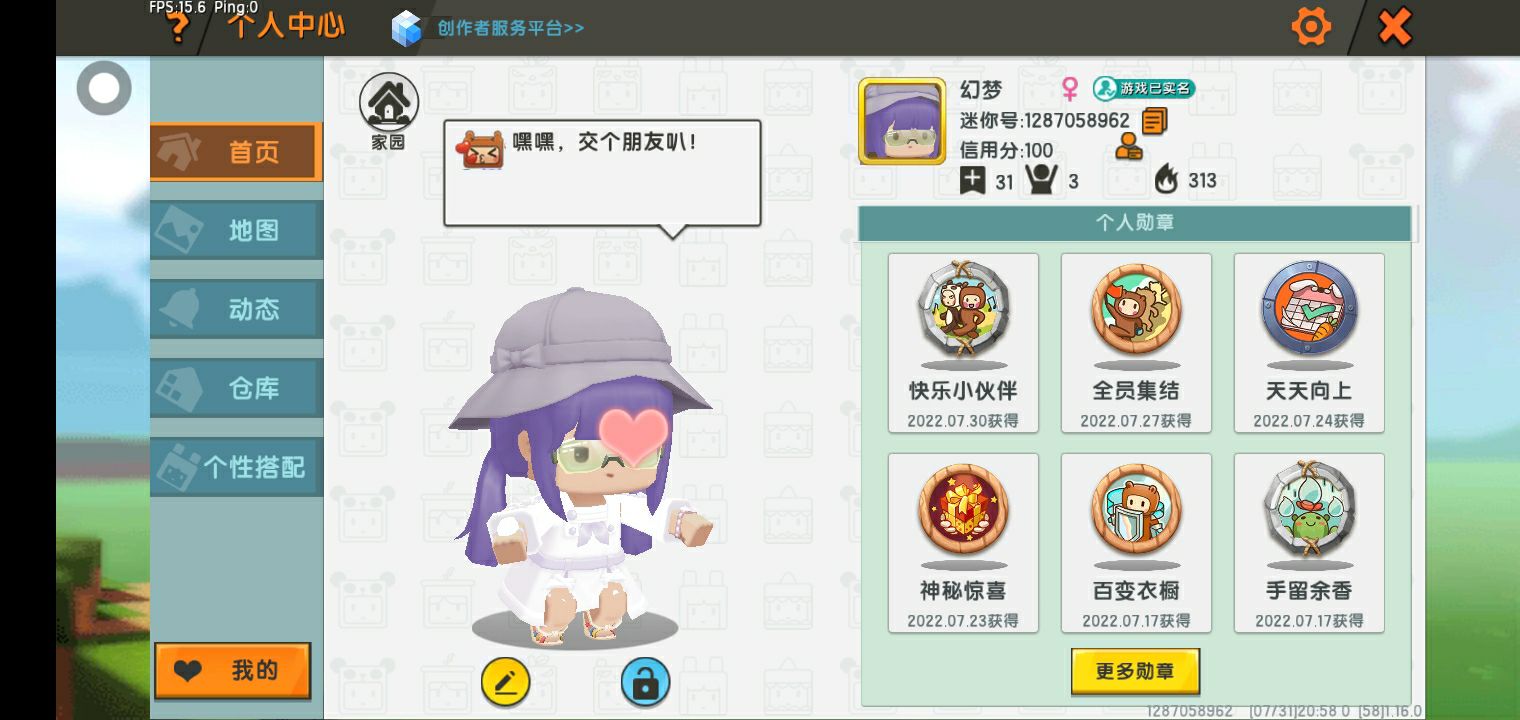Select the 快乐小伙伴 medal
The image size is (1520, 720).
tap(963, 343)
